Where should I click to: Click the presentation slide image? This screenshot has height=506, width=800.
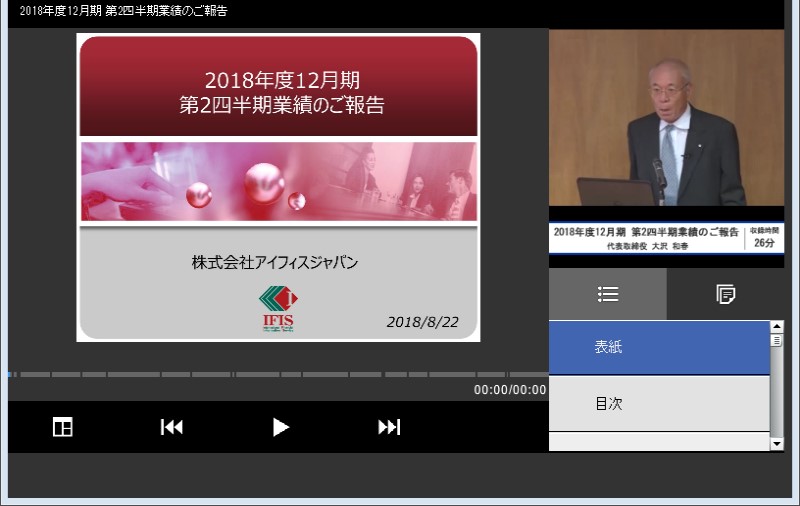pyautogui.click(x=278, y=187)
